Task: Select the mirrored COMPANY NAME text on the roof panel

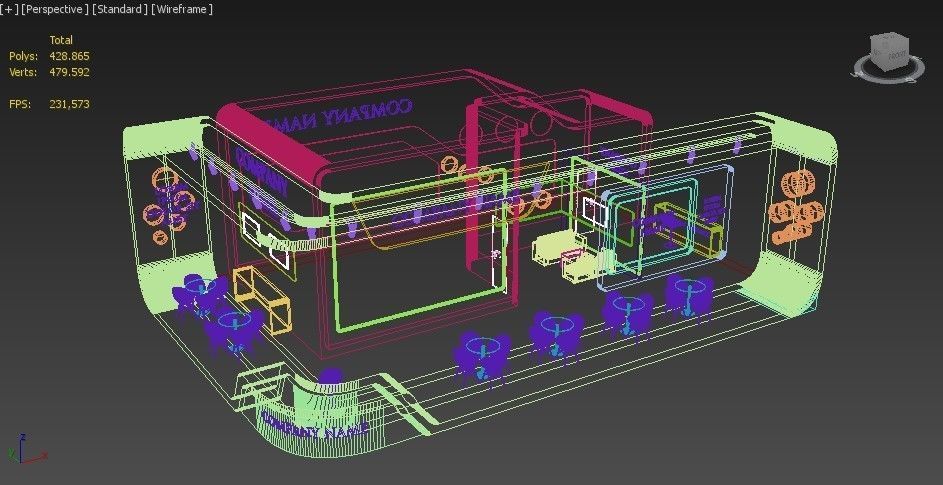Action: coord(339,114)
